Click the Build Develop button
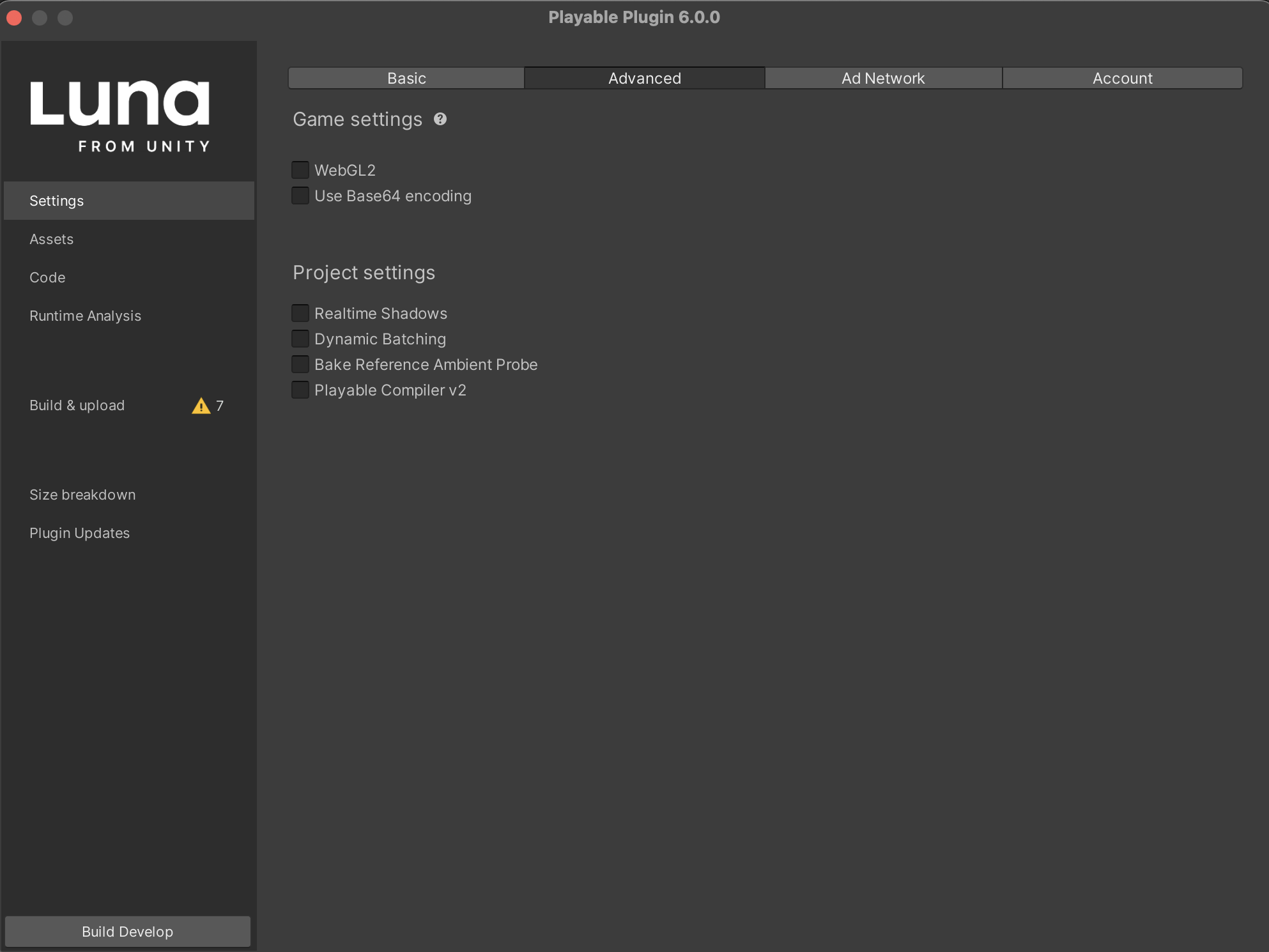1269x952 pixels. [128, 932]
